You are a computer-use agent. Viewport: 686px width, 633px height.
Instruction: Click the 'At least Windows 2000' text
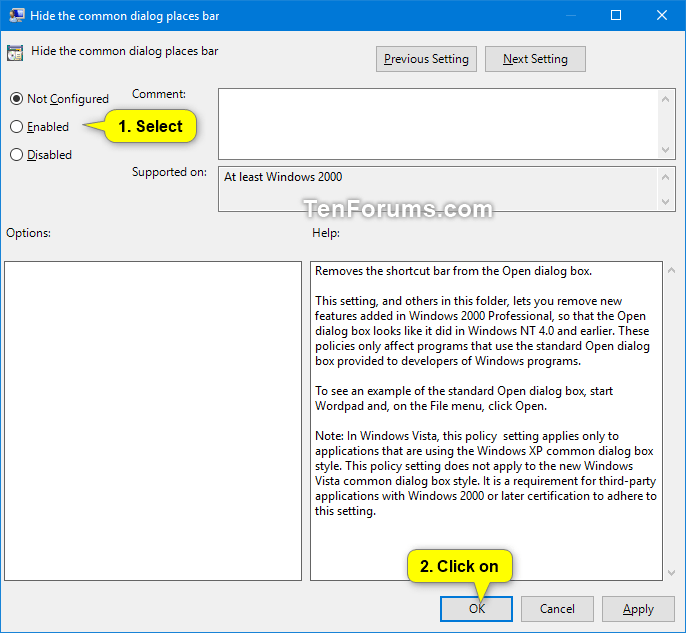point(283,177)
